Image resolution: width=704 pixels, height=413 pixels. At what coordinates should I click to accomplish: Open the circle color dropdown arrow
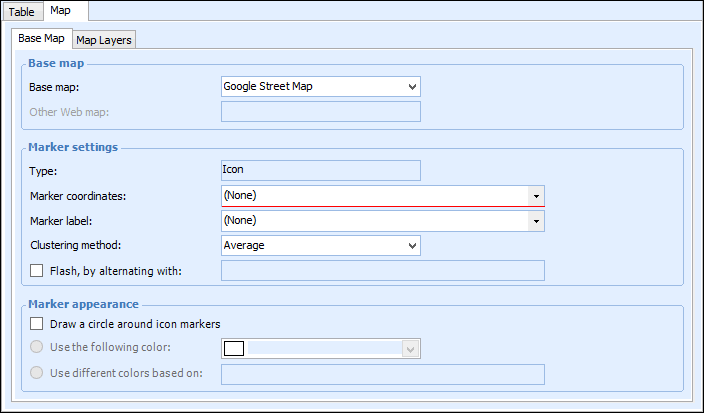[409, 349]
